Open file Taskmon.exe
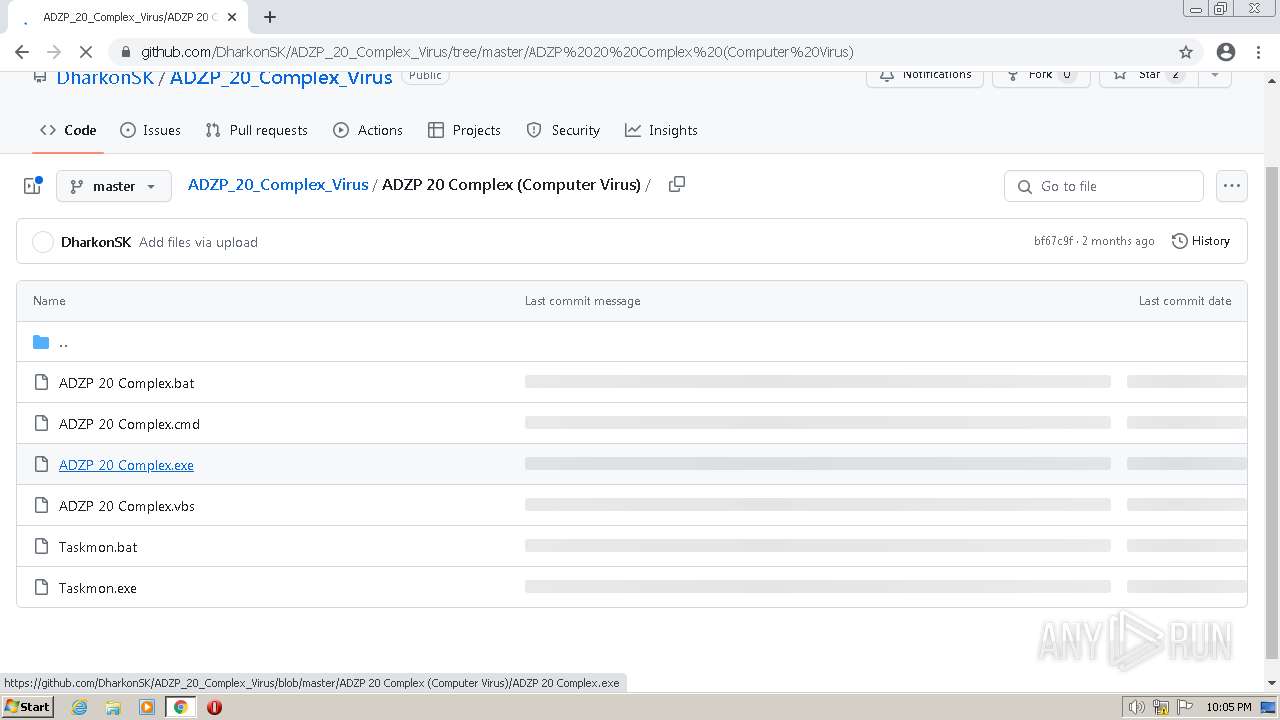This screenshot has width=1280, height=720. pos(98,588)
